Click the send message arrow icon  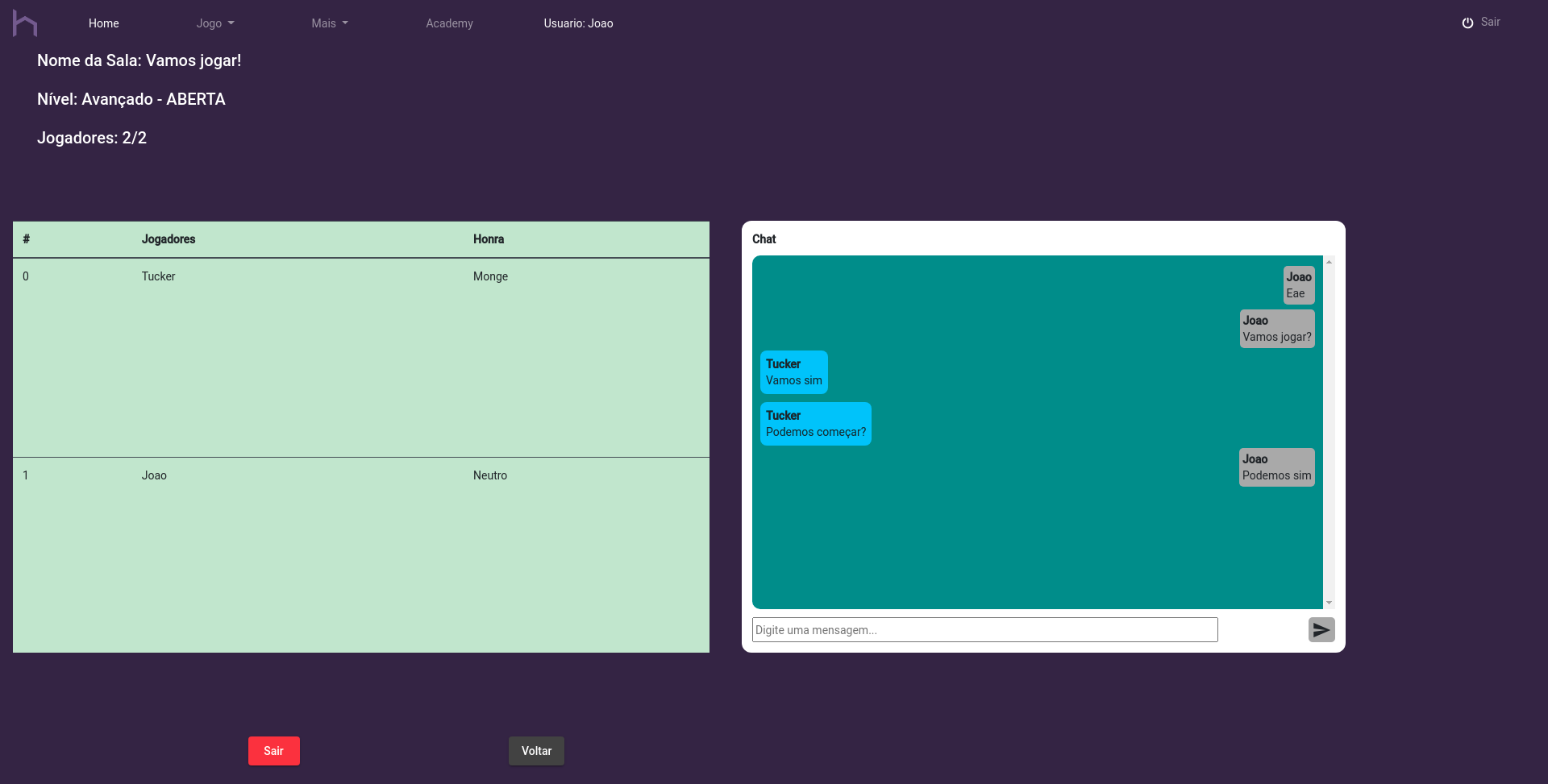1321,630
